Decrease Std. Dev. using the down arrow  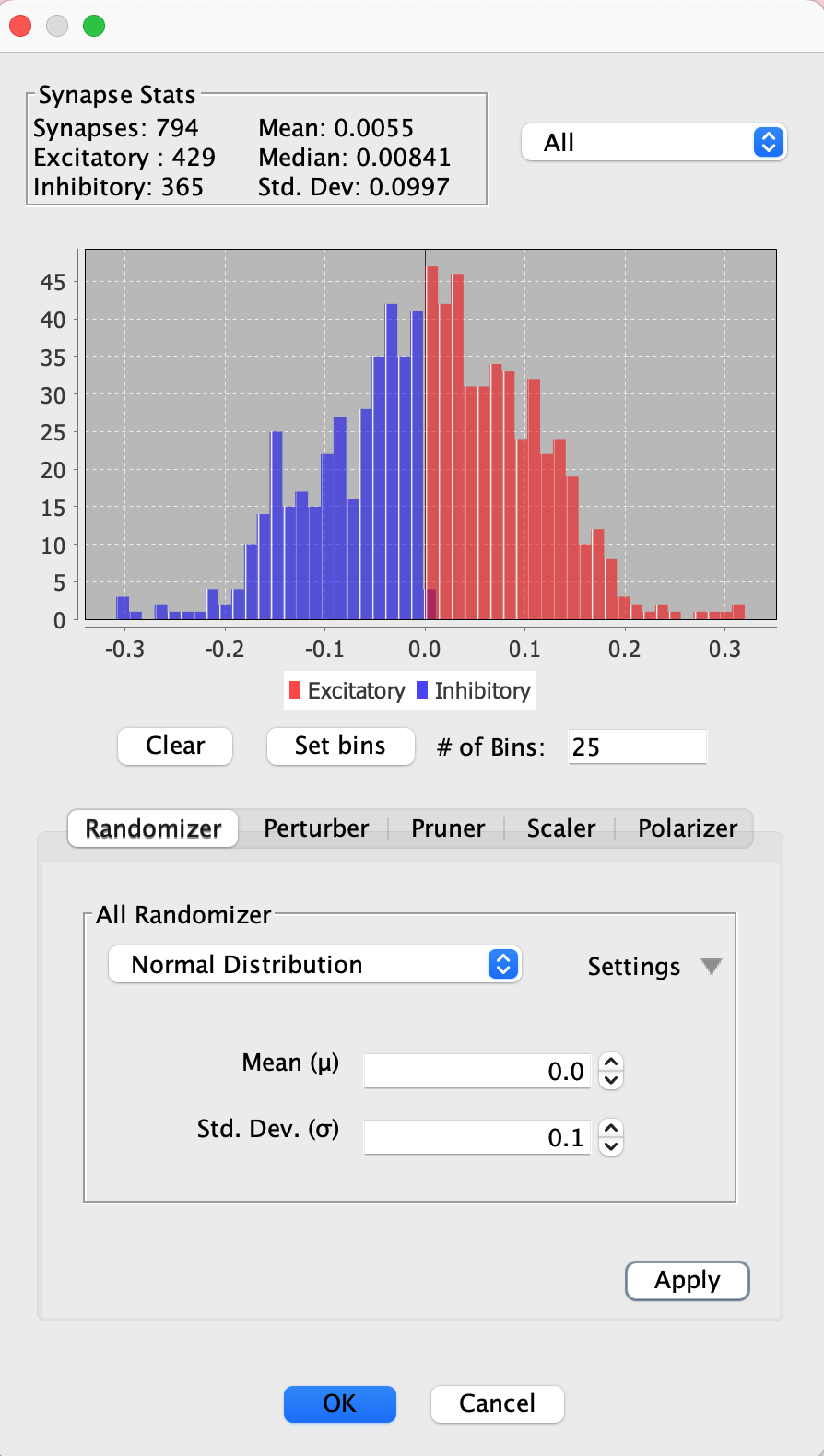point(611,1146)
